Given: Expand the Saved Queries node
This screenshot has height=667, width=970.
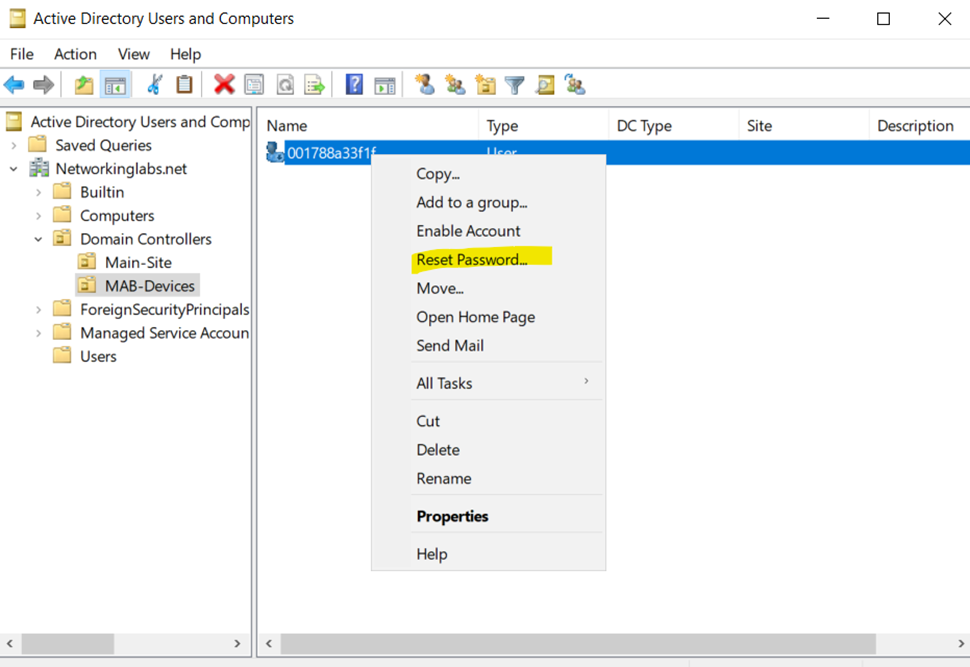Looking at the screenshot, I should 14,145.
